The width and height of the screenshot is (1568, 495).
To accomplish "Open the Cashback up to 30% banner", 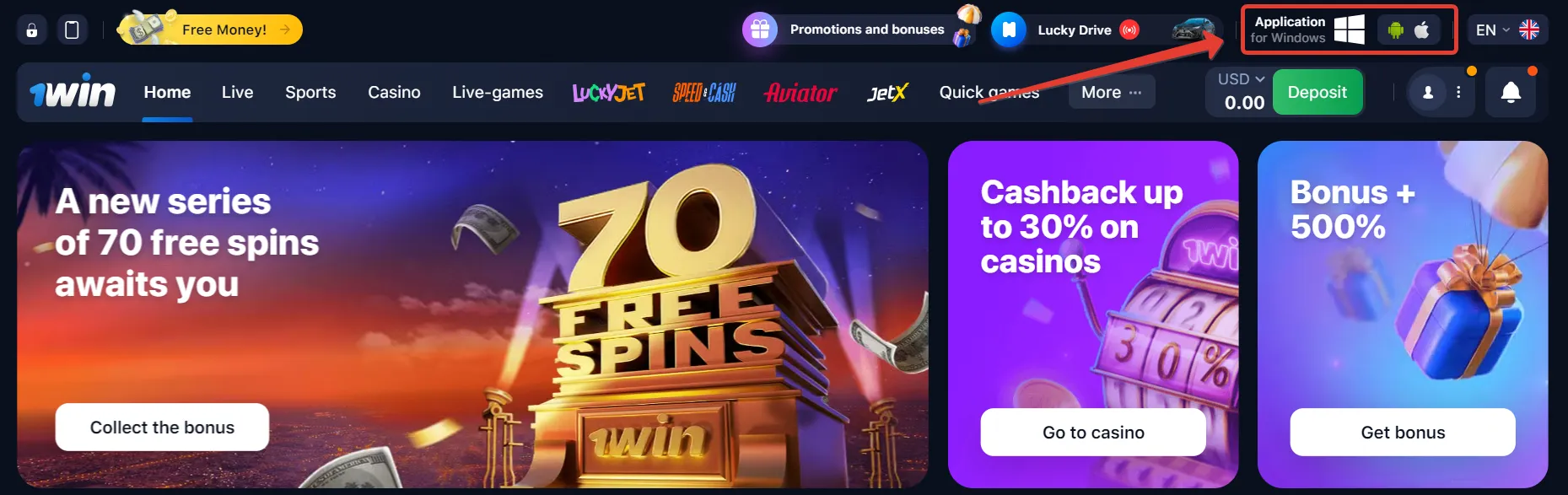I will [1093, 314].
